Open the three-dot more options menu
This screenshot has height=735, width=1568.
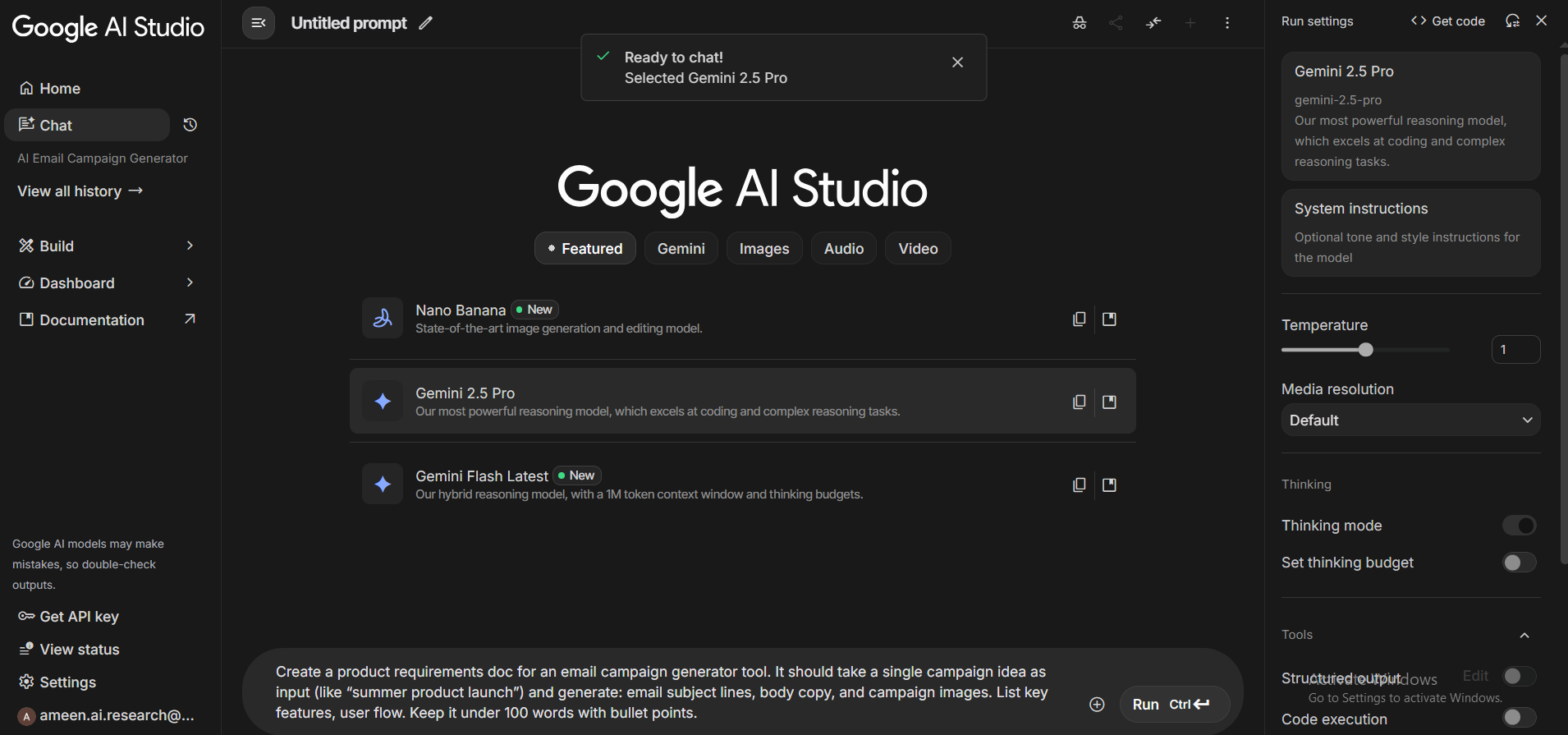pyautogui.click(x=1227, y=23)
